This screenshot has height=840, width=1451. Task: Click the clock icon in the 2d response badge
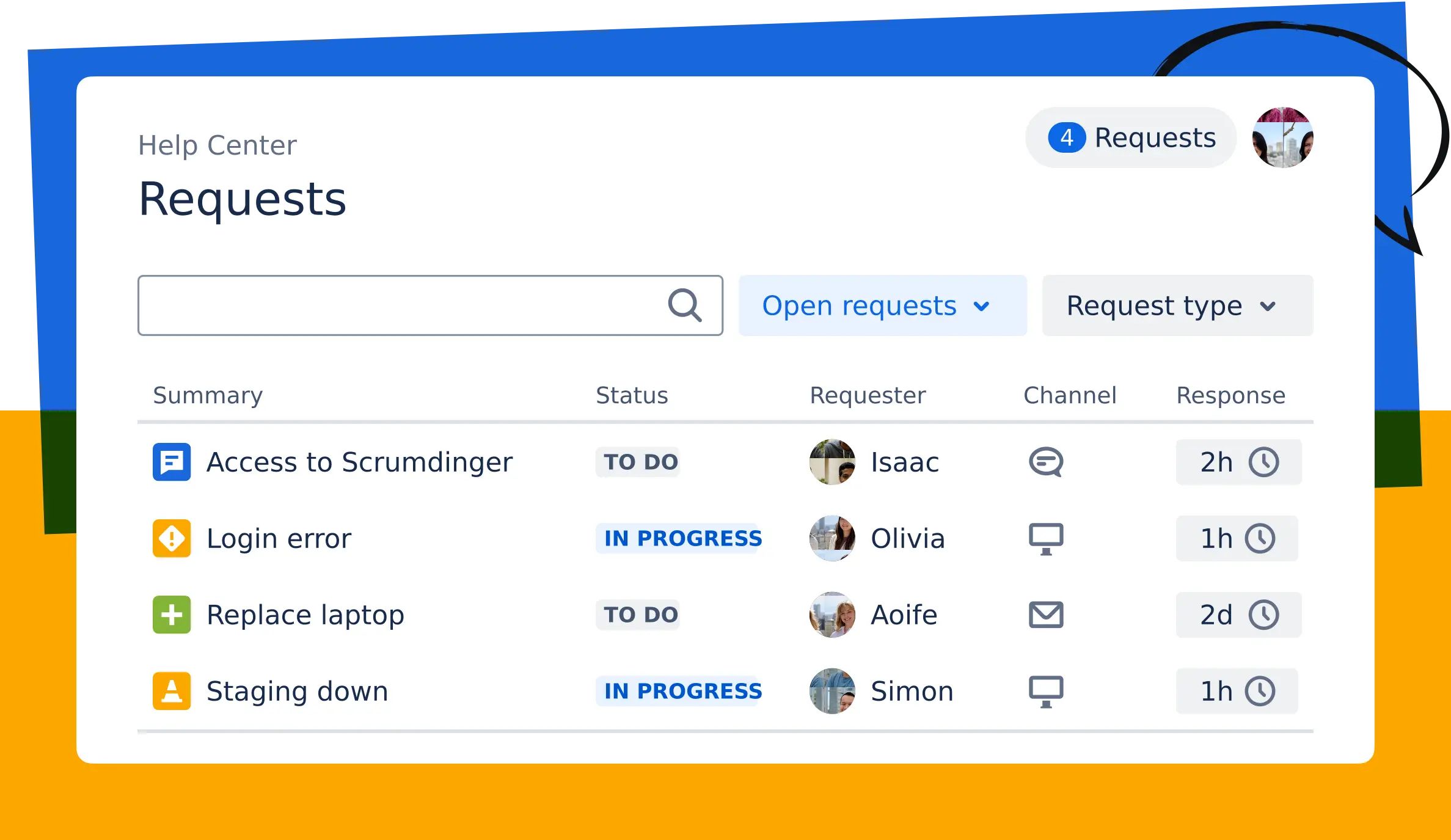(x=1263, y=615)
